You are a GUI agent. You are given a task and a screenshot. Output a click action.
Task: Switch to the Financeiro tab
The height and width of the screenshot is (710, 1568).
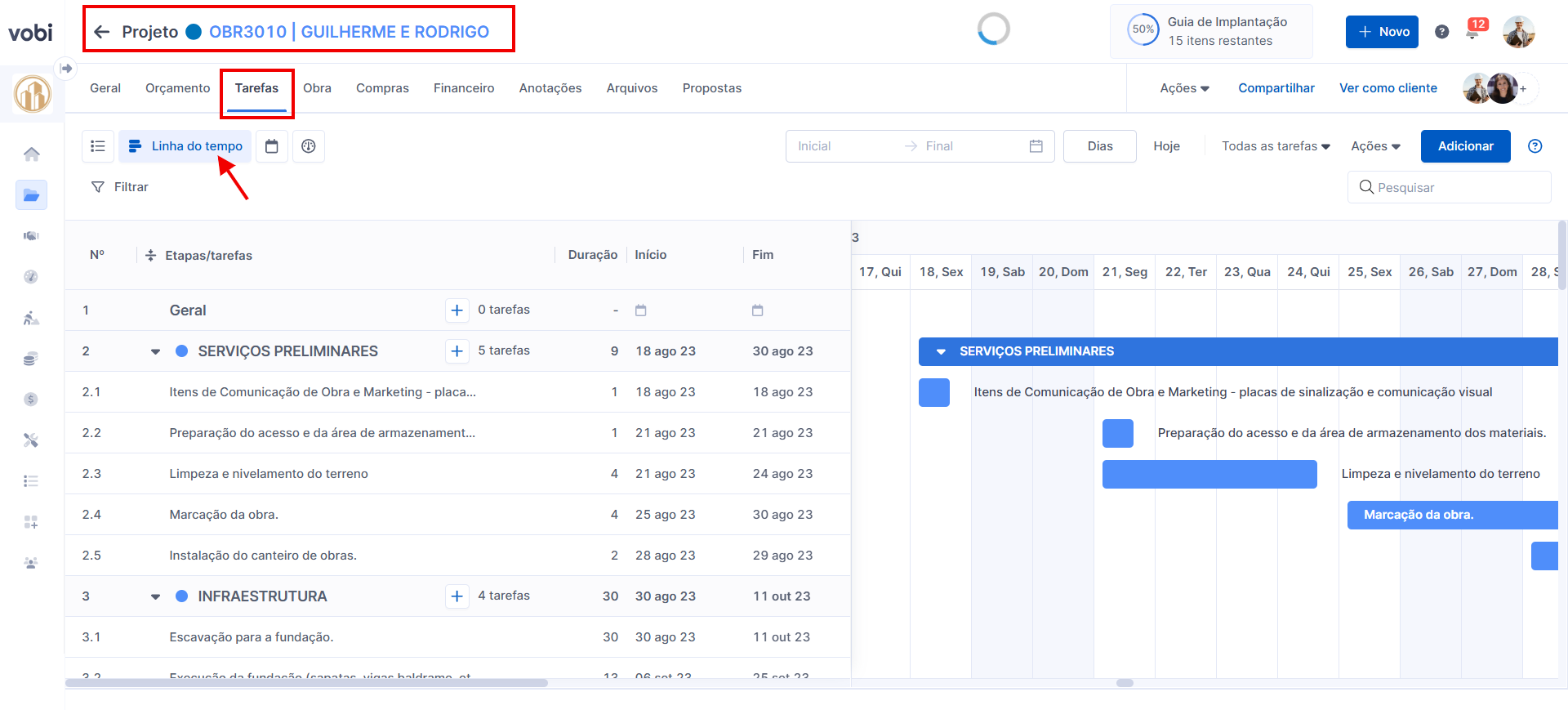point(463,88)
